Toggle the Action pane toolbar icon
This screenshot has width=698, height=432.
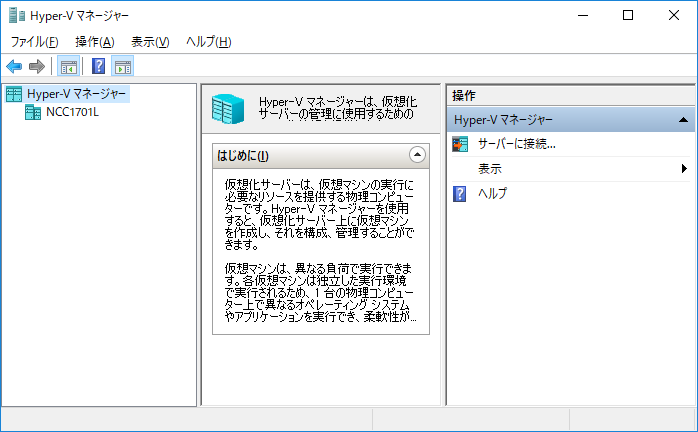point(123,67)
